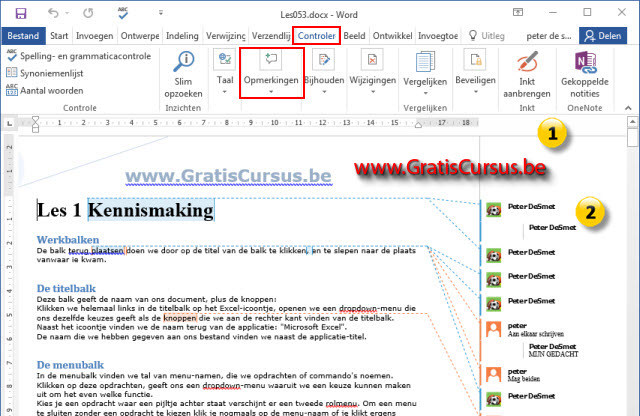Open account name peter de s...
The width and height of the screenshot is (640, 416).
549,36
